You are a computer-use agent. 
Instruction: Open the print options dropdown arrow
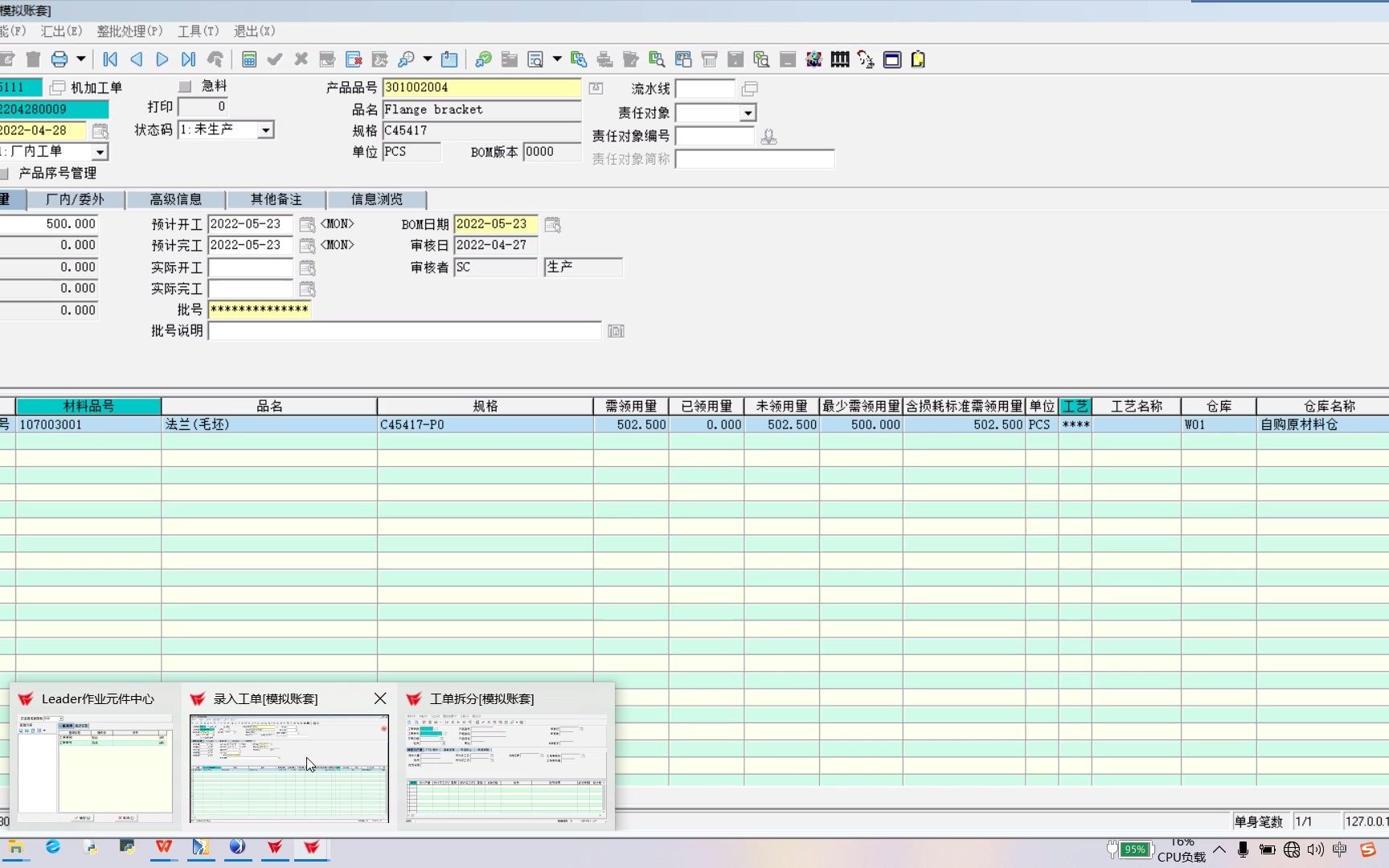click(x=80, y=59)
